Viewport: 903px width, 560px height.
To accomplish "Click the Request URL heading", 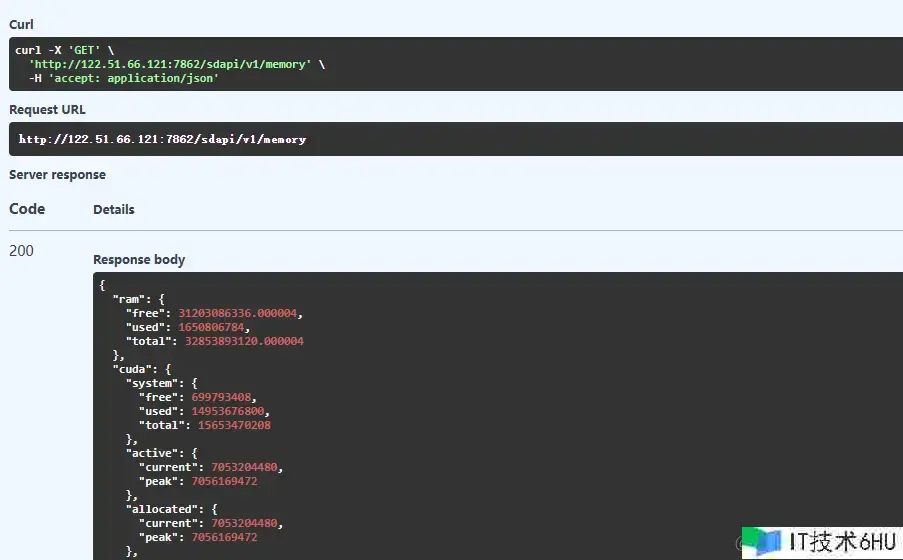I will pyautogui.click(x=47, y=109).
